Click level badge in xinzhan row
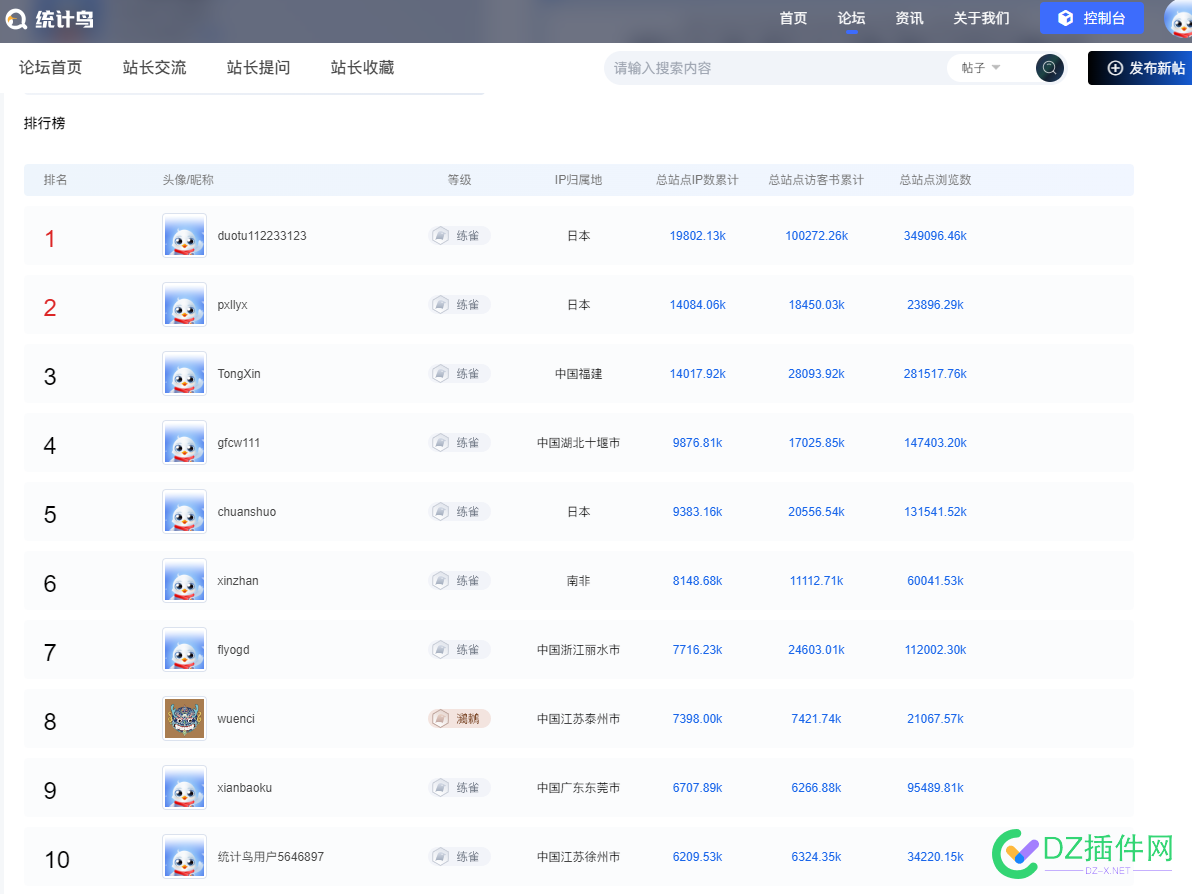Viewport: 1192px width, 894px height. pyautogui.click(x=459, y=581)
